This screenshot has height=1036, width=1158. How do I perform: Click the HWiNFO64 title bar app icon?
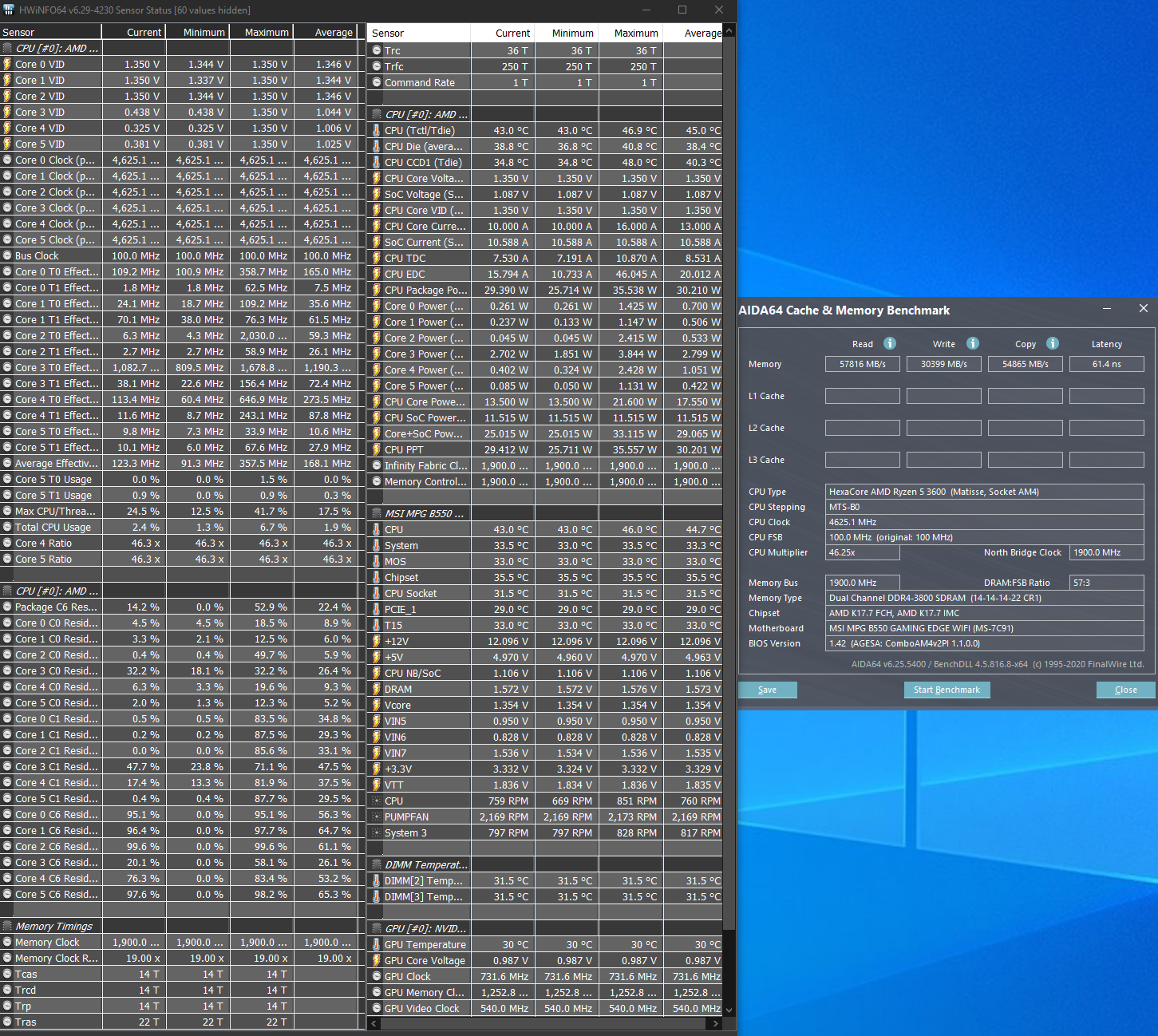tap(9, 10)
